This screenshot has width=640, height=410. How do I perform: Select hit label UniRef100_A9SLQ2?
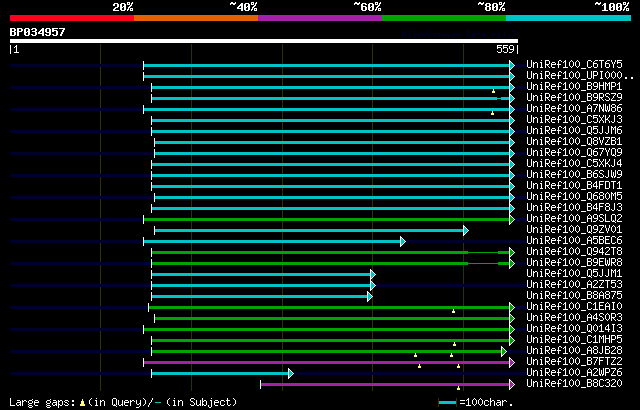574,219
